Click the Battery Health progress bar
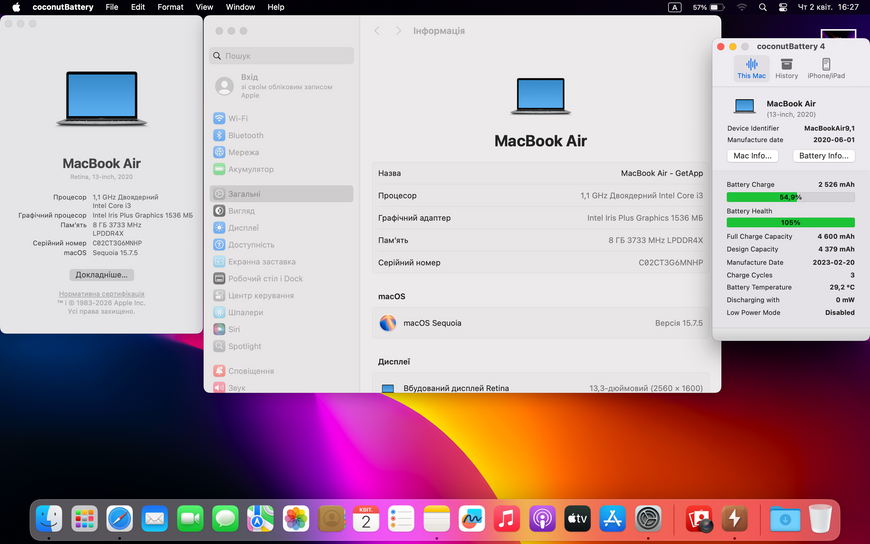 790,223
